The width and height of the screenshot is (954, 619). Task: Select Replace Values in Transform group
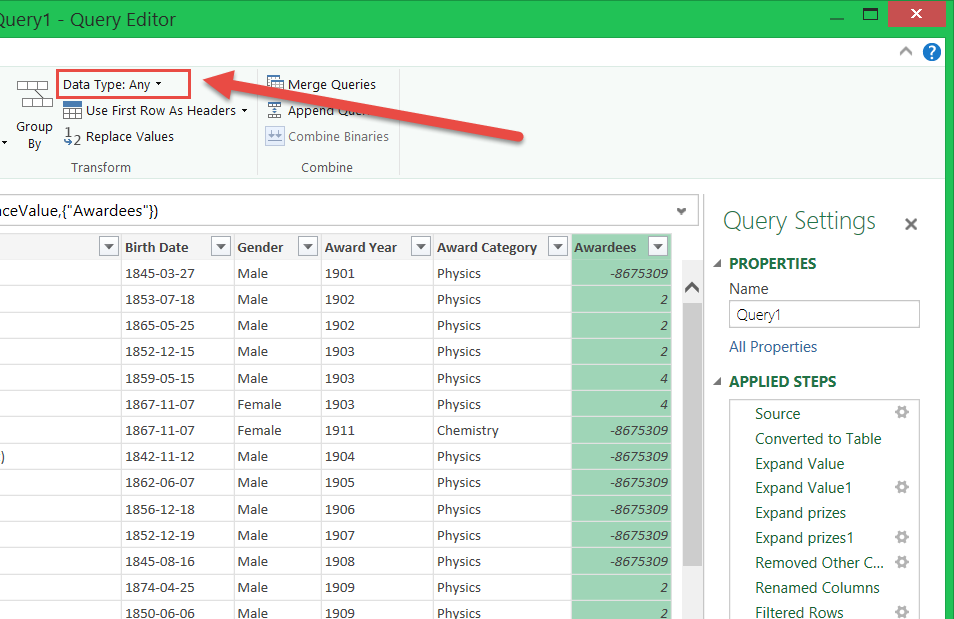point(129,137)
